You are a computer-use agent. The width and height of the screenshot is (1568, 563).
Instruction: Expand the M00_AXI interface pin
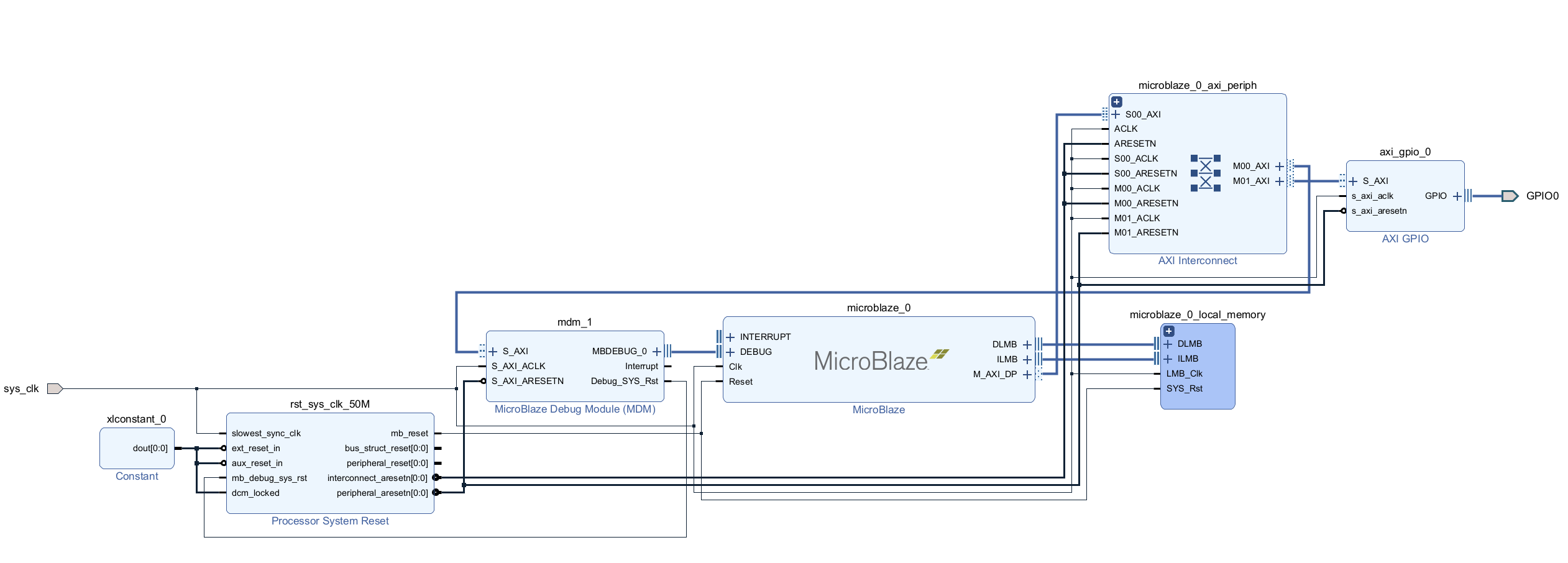pyautogui.click(x=1279, y=167)
